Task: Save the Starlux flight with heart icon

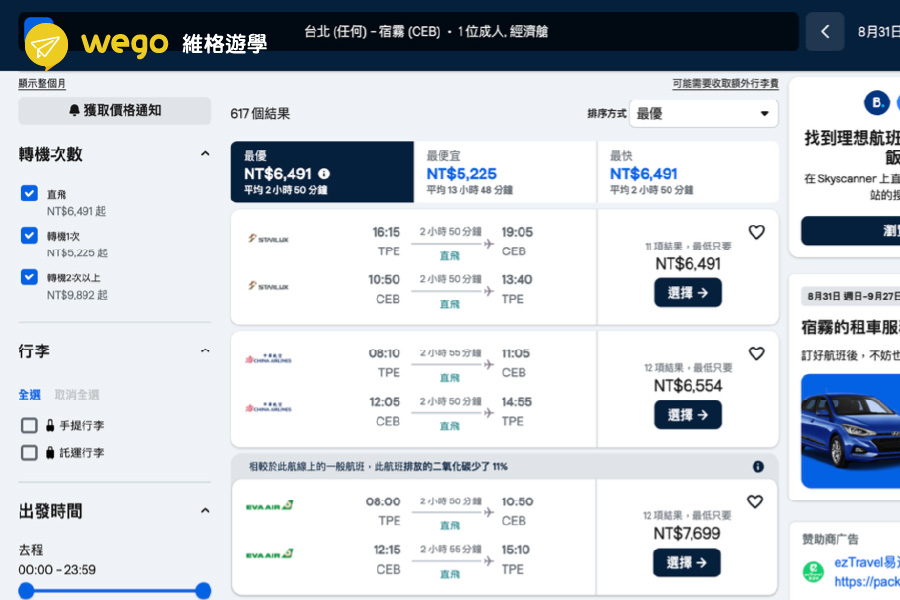Action: [756, 232]
